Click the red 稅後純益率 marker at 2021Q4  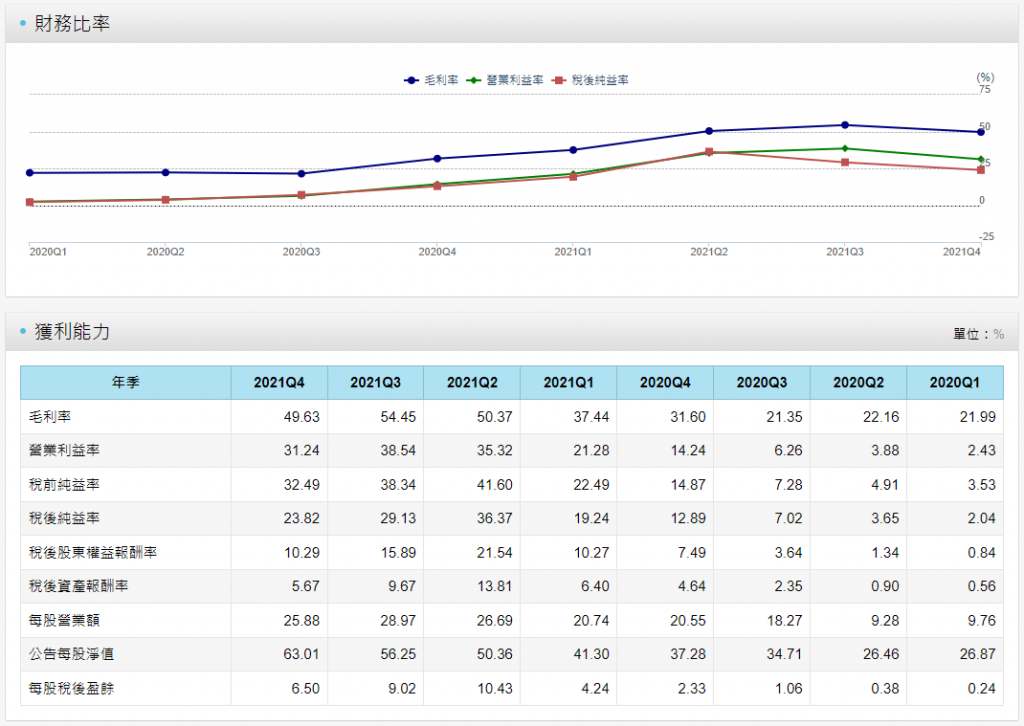pos(980,170)
